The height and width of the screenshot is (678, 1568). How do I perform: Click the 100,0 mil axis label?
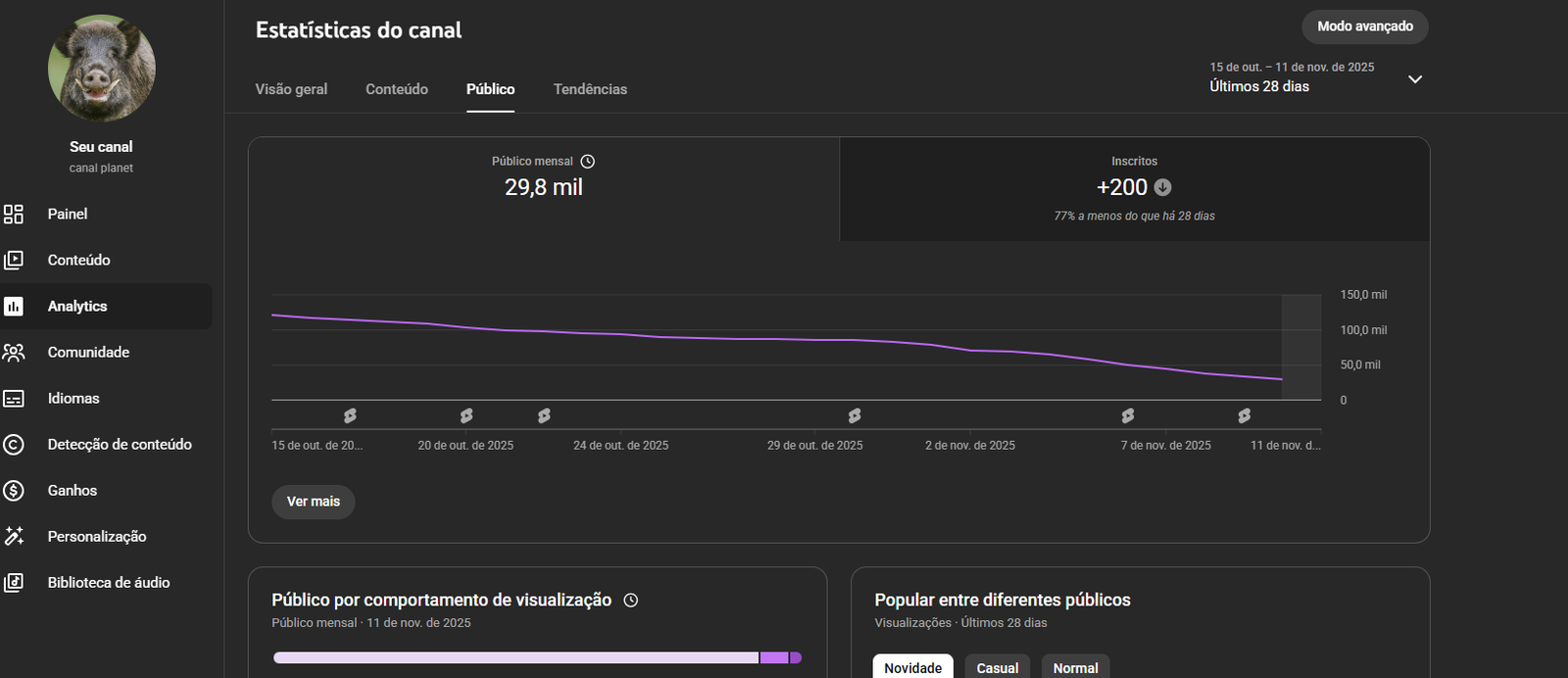click(x=1363, y=330)
